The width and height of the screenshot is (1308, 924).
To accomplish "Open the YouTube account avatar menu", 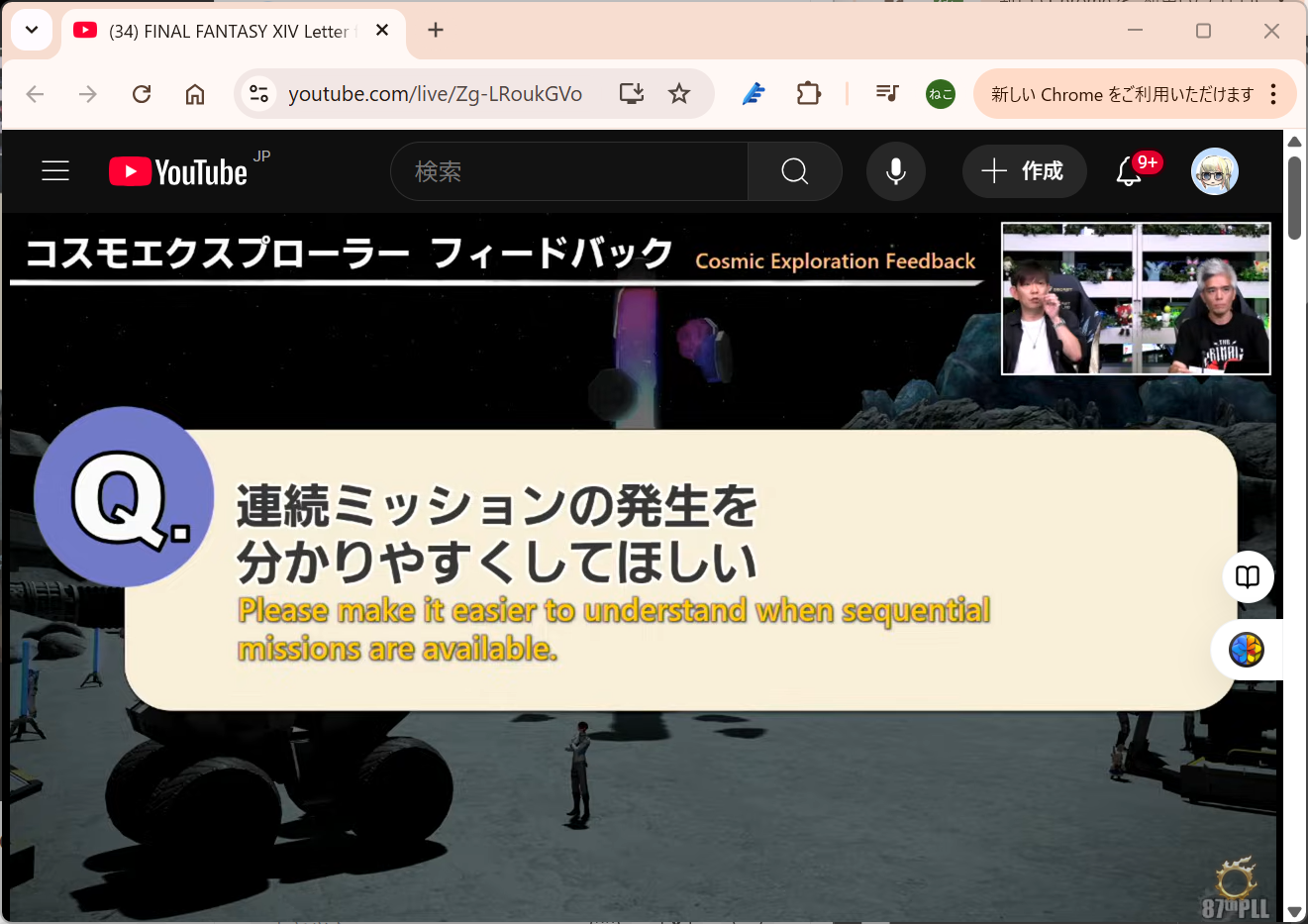I will 1215,171.
